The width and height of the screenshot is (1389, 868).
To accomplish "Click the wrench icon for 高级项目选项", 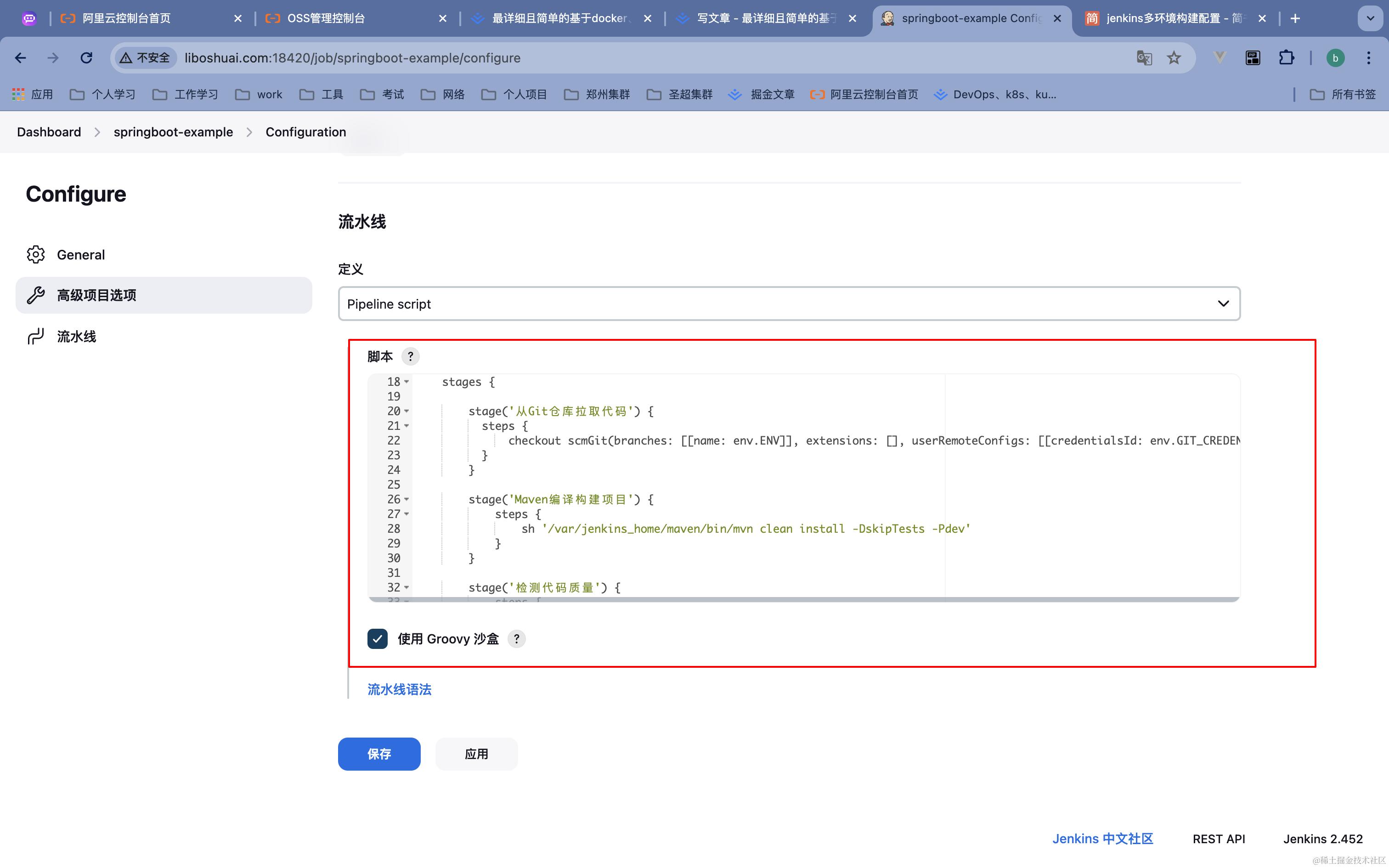I will click(35, 295).
